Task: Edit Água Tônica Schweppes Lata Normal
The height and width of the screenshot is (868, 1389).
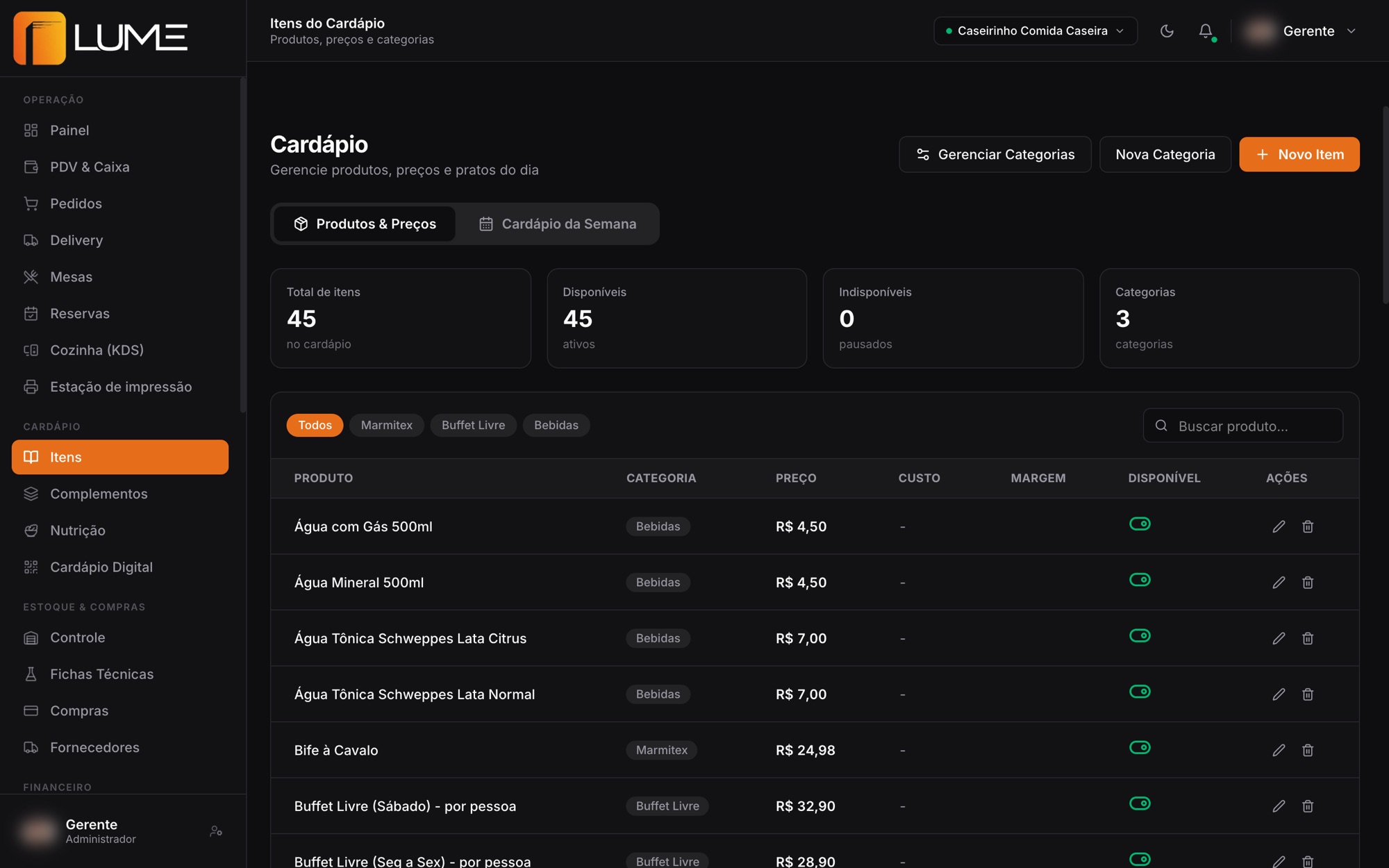Action: [x=1279, y=694]
